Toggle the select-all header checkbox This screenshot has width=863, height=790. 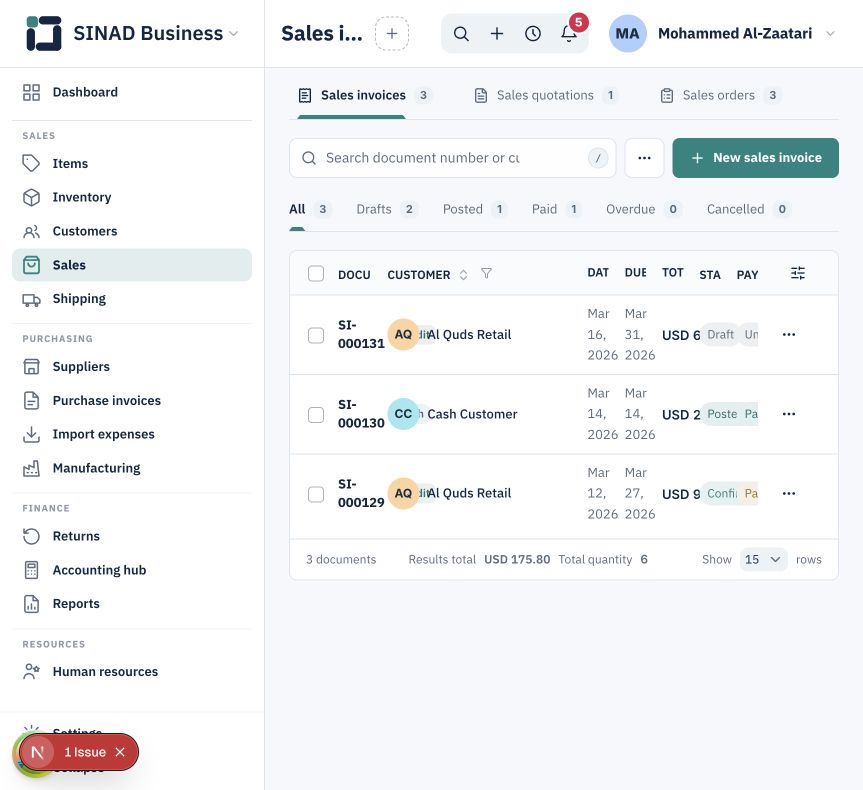coord(316,274)
